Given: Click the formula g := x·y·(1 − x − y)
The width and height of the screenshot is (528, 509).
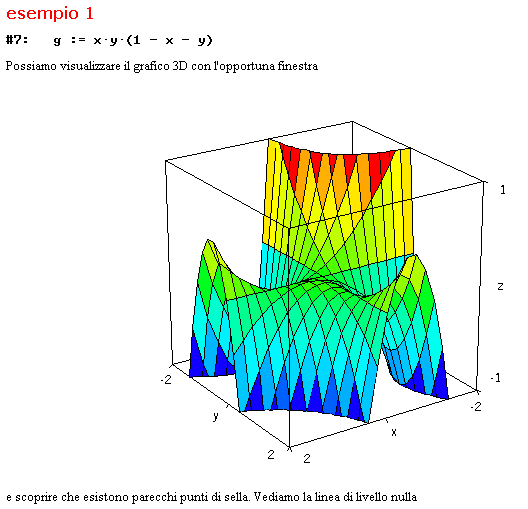Looking at the screenshot, I should click(x=133, y=41).
